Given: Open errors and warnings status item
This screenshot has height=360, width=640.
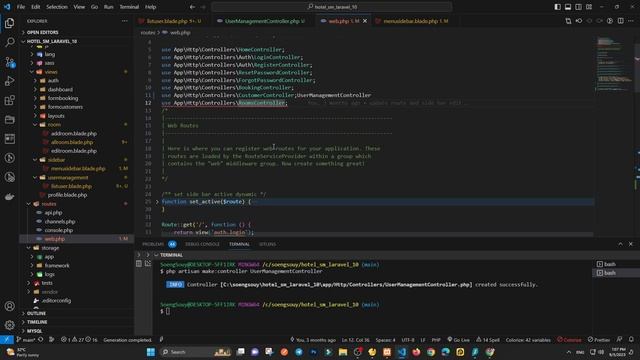Looking at the screenshot, I should coord(79,340).
